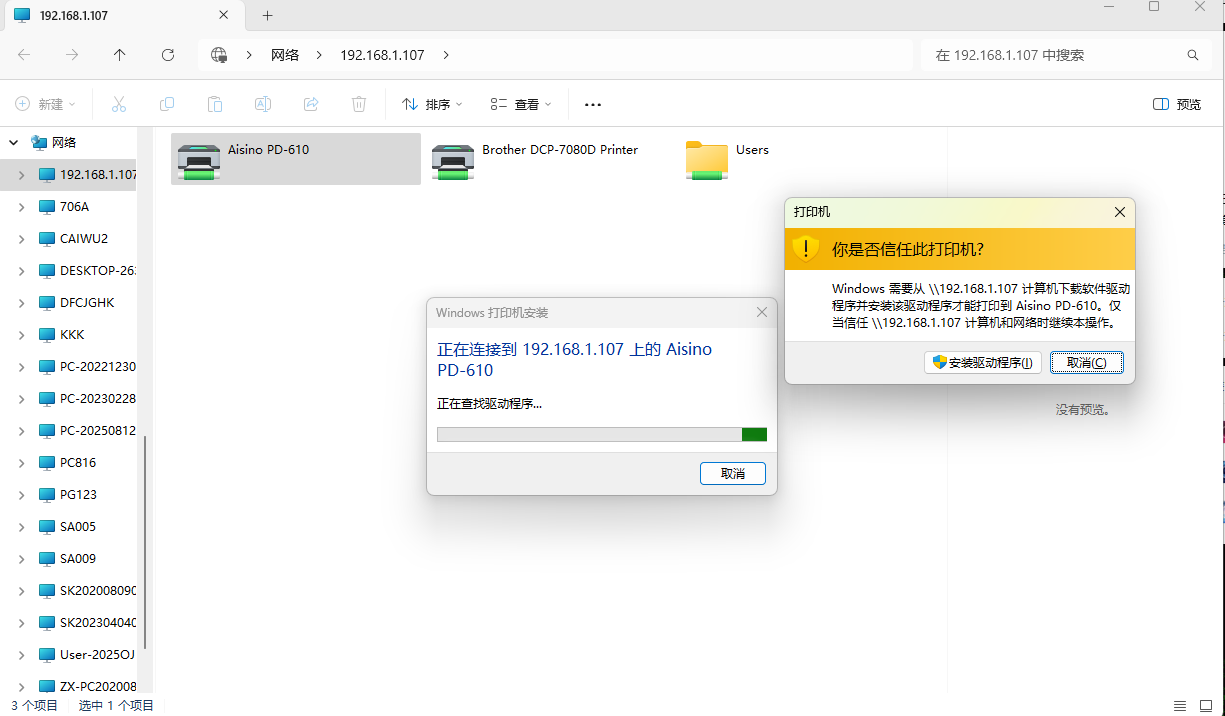Expand the CAIWU2 tree node
1225x716 pixels.
tap(22, 238)
